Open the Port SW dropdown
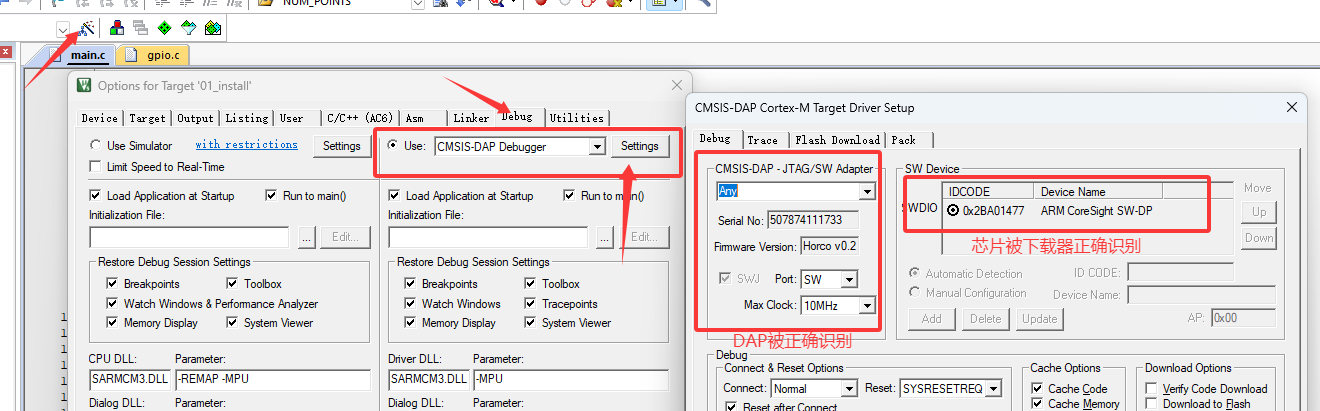Image resolution: width=1320 pixels, height=411 pixels. (848, 279)
